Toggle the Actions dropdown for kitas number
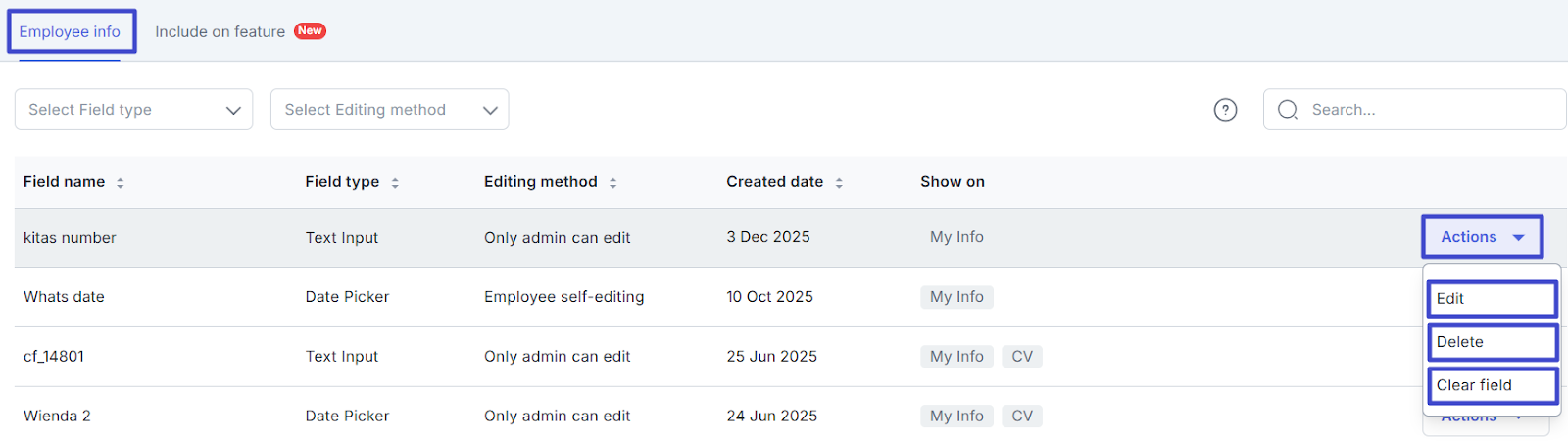The height and width of the screenshot is (441, 1568). tap(1482, 237)
